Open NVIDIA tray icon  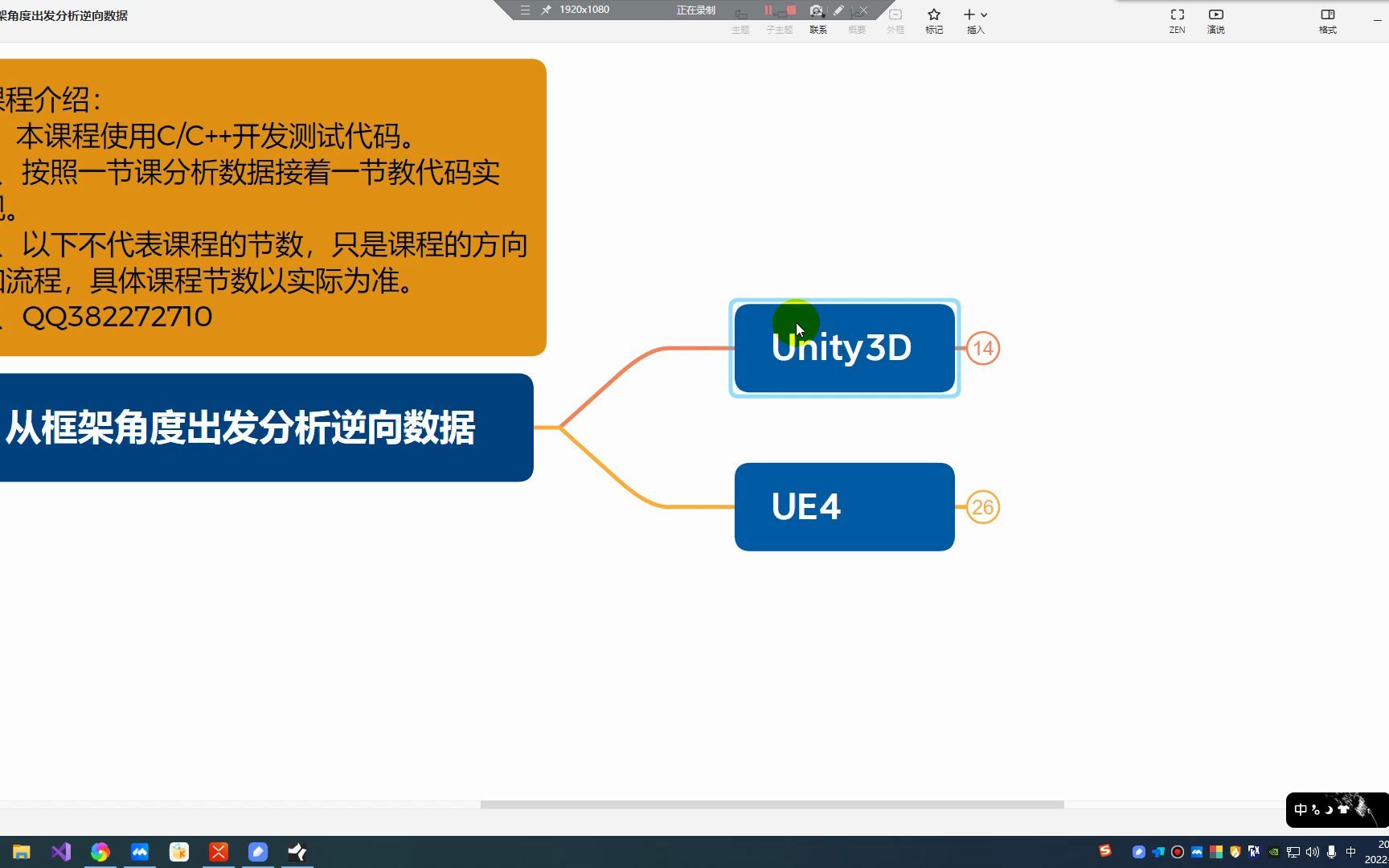click(1274, 852)
